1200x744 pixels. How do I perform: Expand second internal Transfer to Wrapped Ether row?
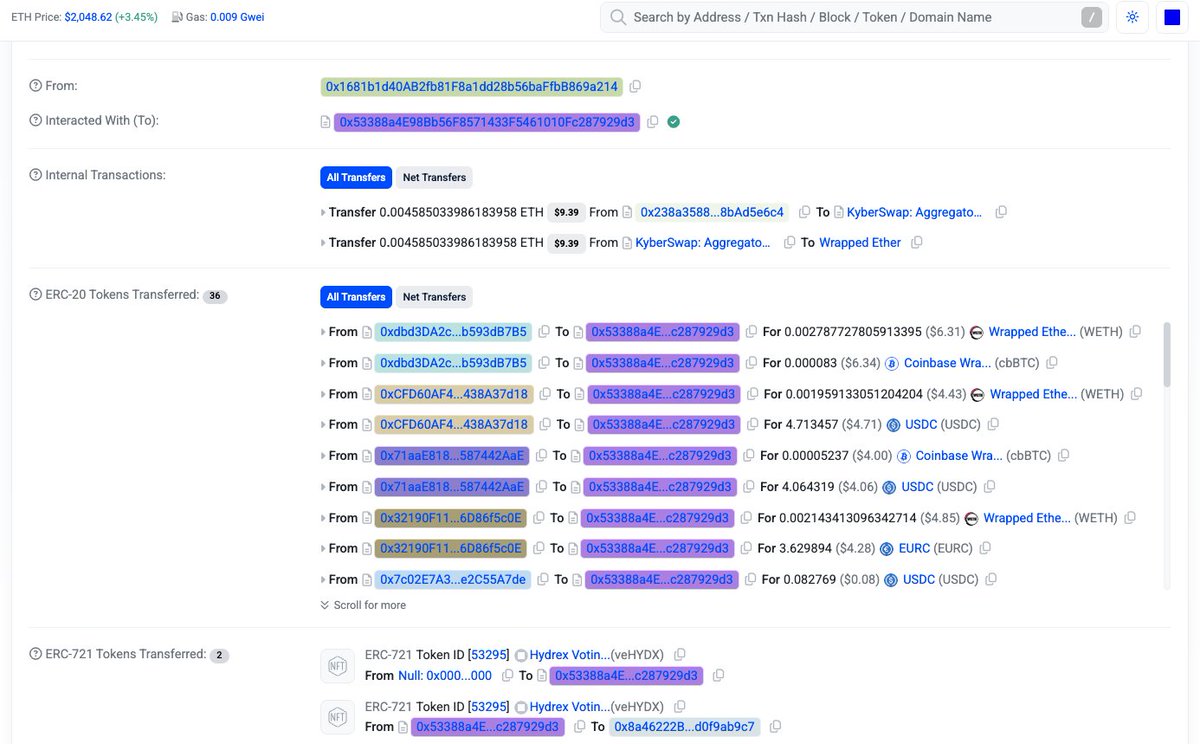pos(323,243)
